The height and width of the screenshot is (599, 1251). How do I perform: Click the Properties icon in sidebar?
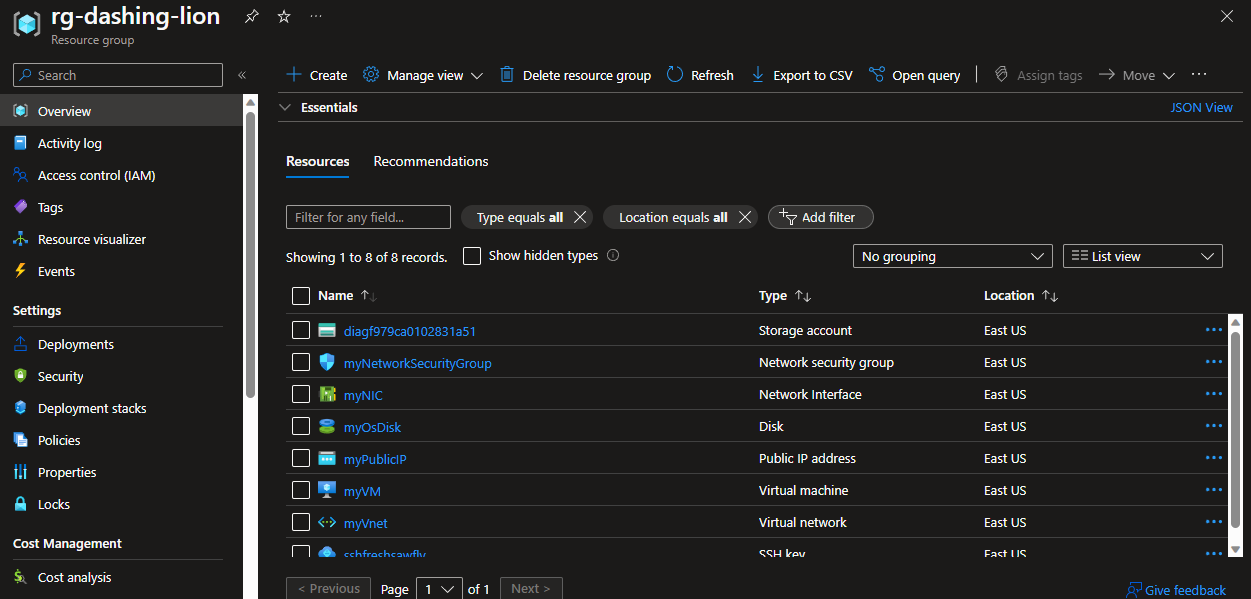coord(20,472)
